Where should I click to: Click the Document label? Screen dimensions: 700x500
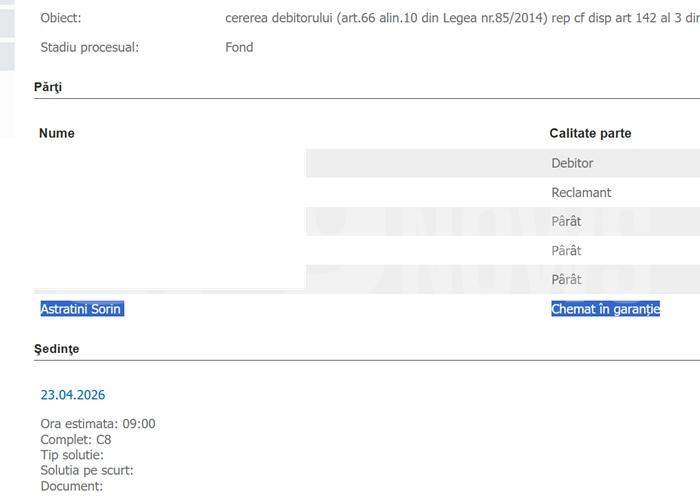(71, 486)
